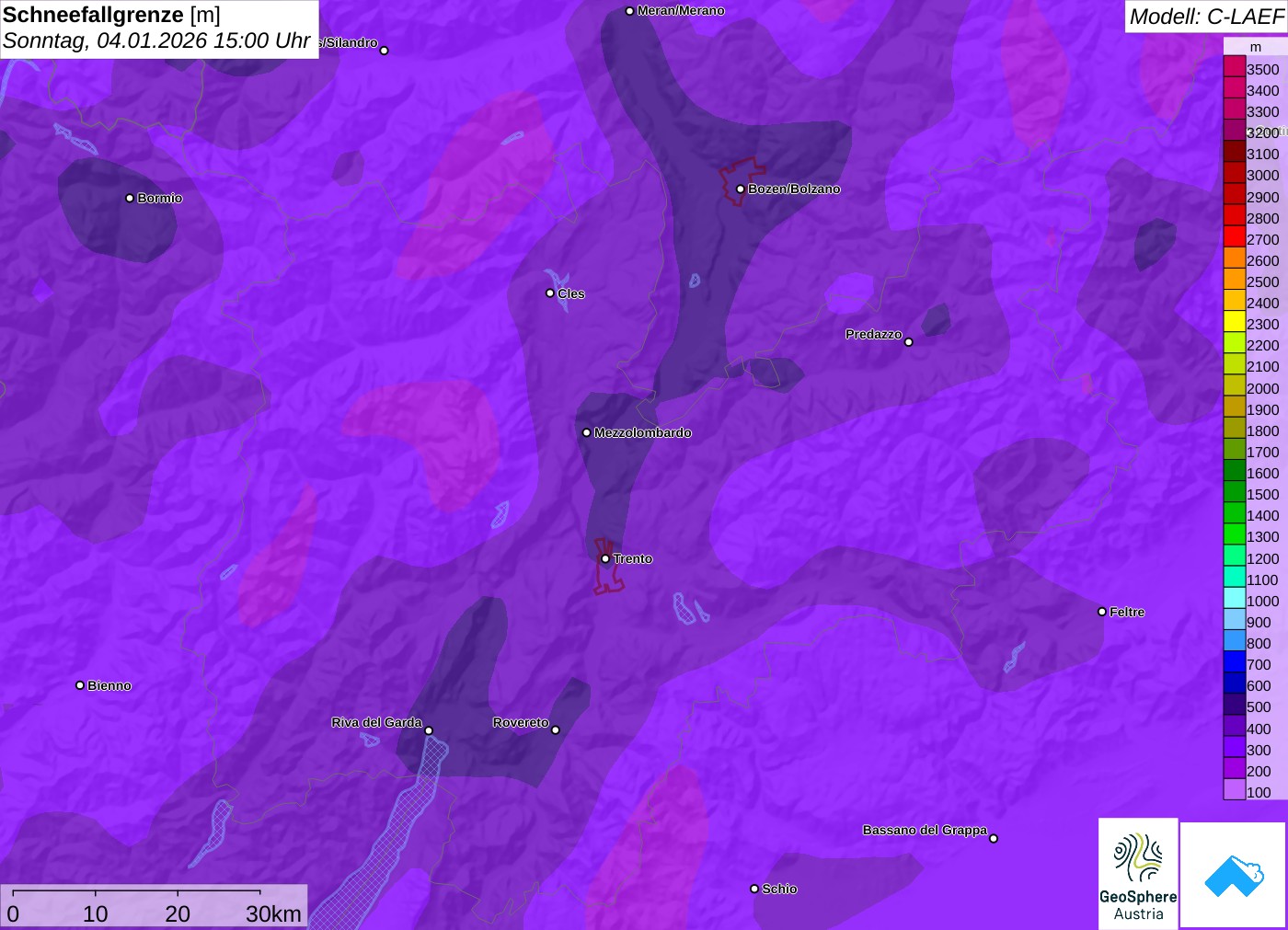This screenshot has height=930, width=1288.
Task: Pick the 3000 m dark red legend swatch
Action: click(1234, 173)
